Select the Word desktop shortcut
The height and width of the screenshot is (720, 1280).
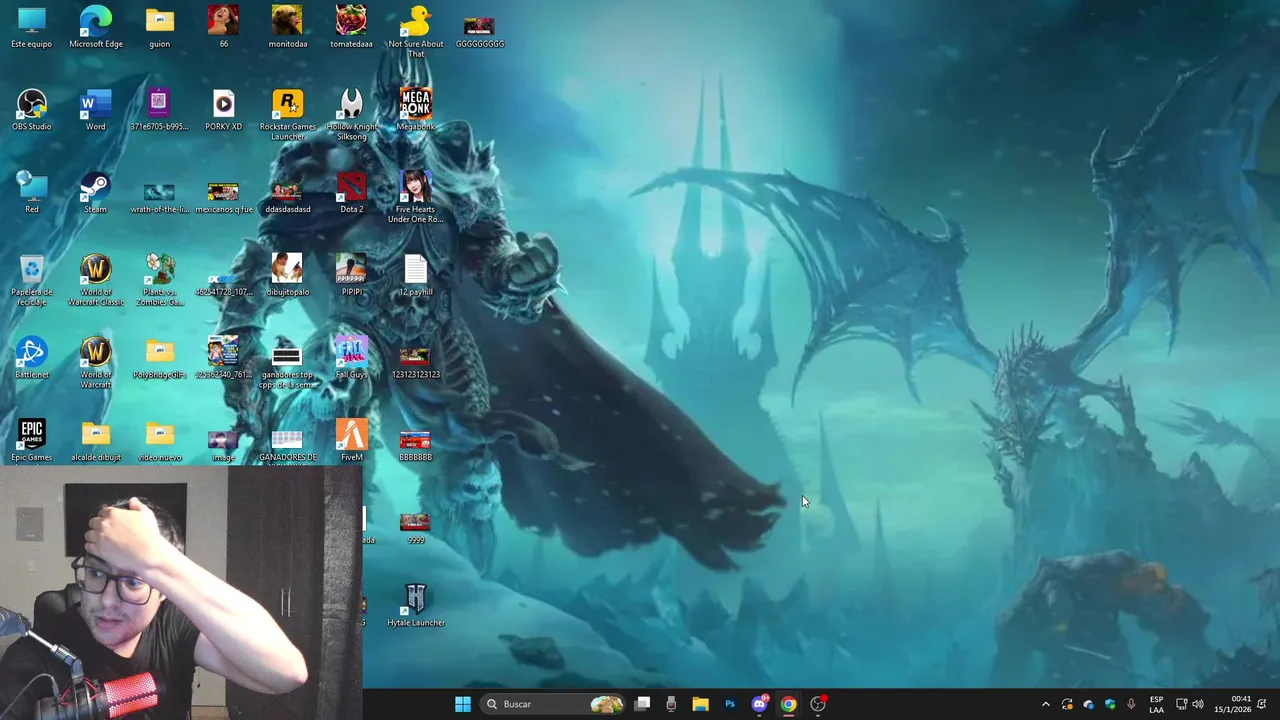click(x=96, y=110)
